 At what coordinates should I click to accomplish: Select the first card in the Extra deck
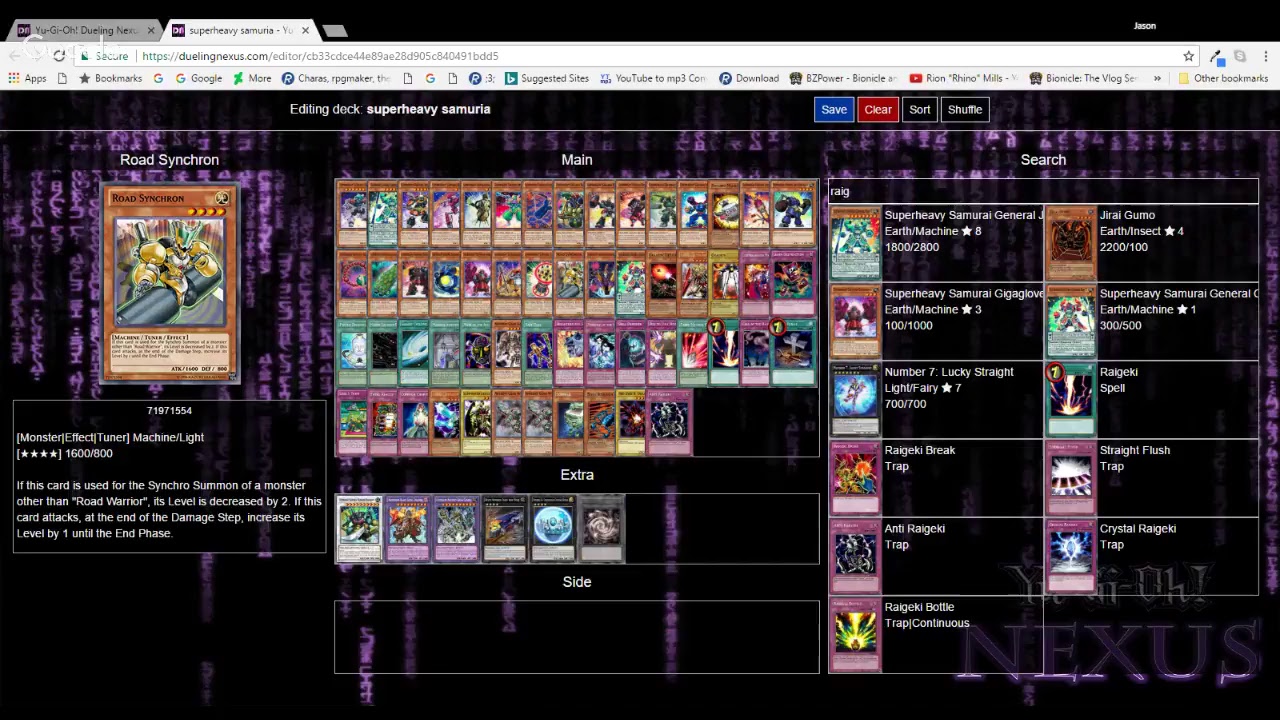(x=359, y=529)
